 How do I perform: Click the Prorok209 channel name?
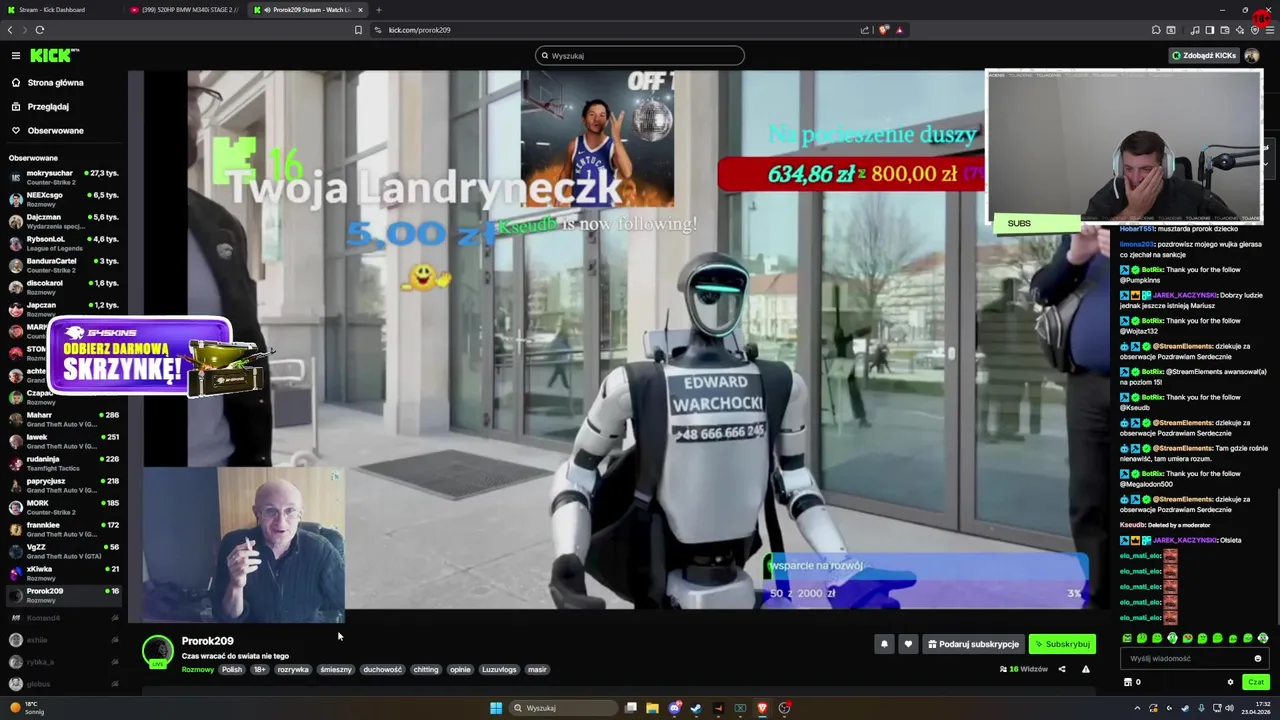207,641
